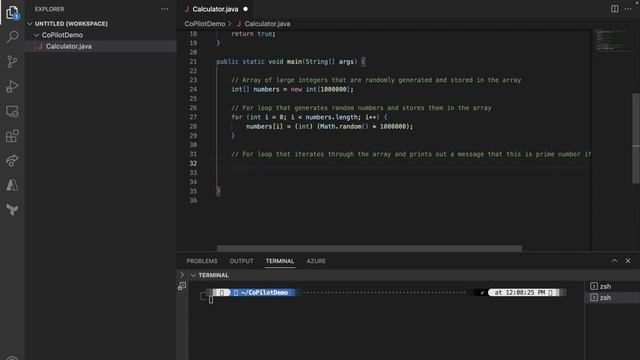The width and height of the screenshot is (640, 360).
Task: Click the Math.random assignment line
Action: point(329,127)
